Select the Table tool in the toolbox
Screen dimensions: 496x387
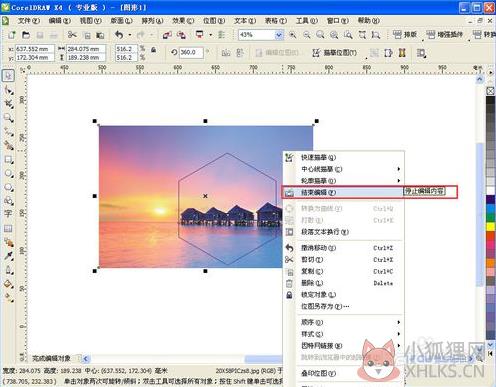click(8, 228)
